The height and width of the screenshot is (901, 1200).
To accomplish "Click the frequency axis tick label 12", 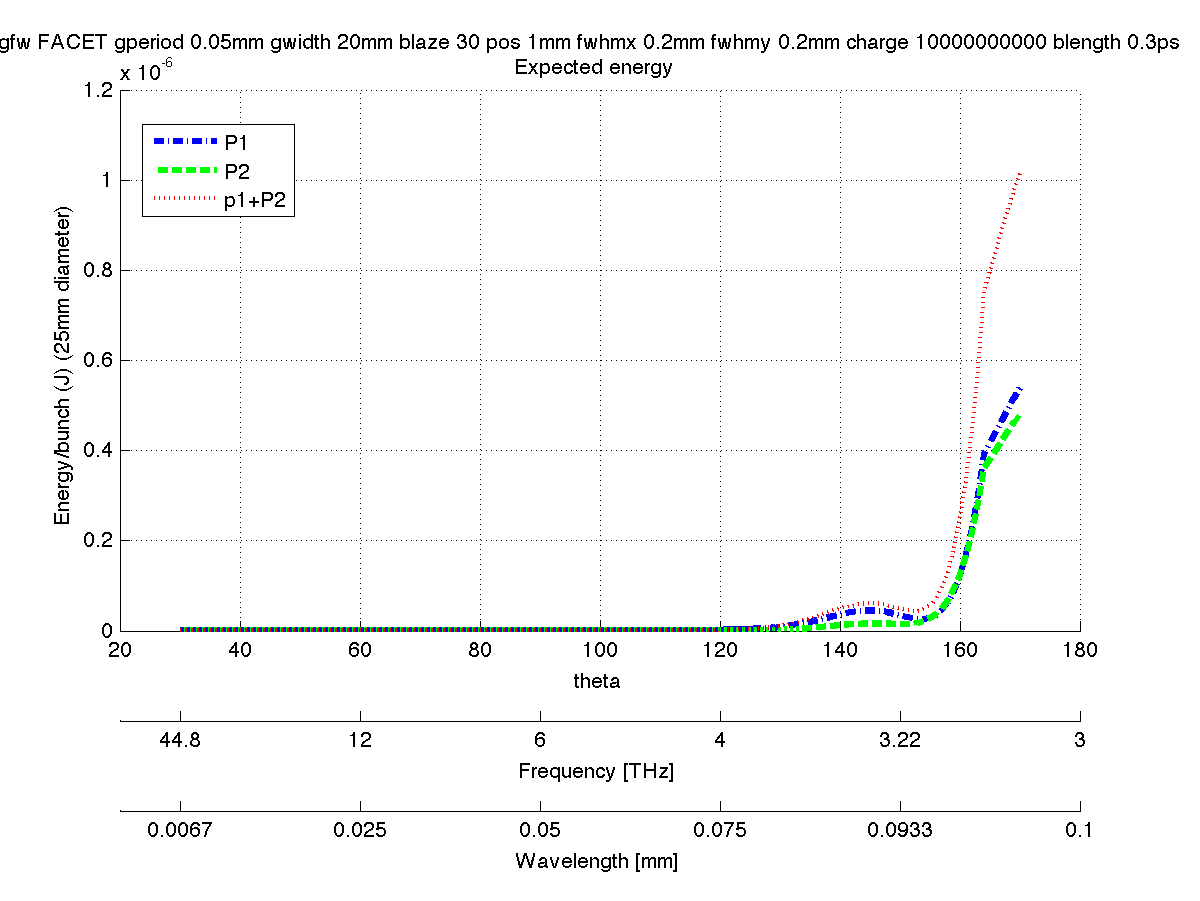I will click(360, 740).
